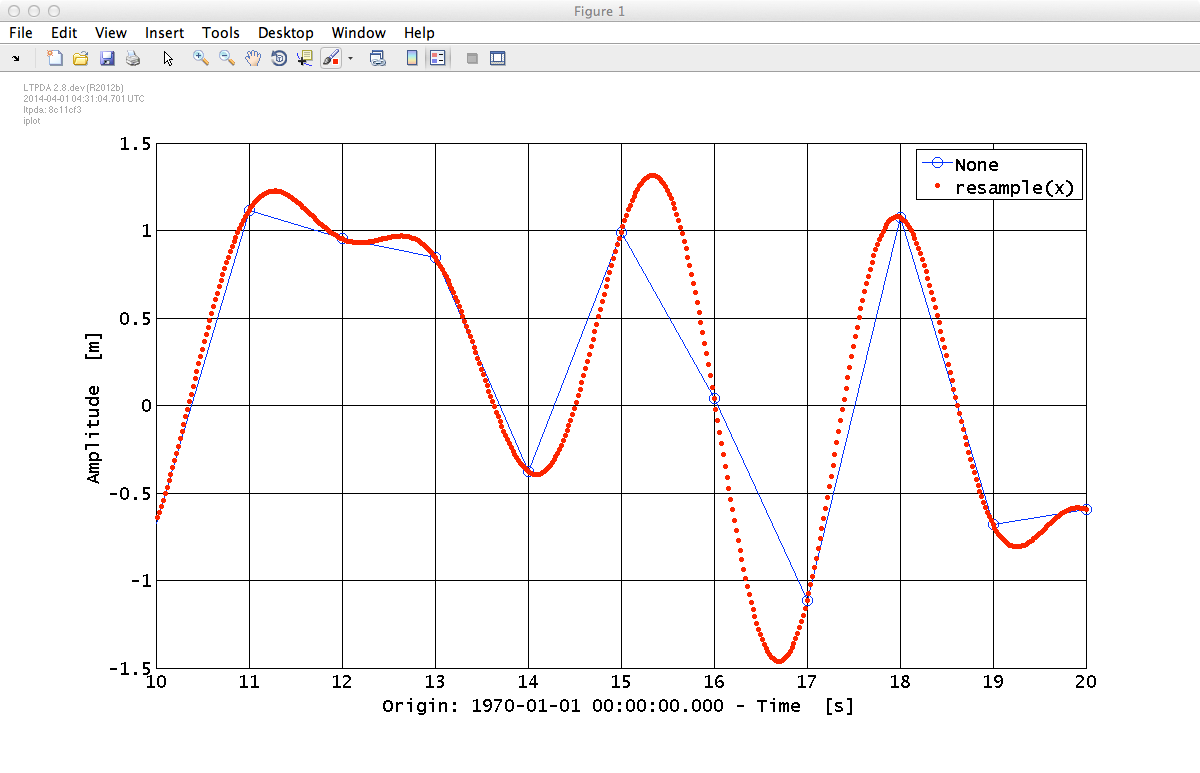
Task: Open the Window menu
Action: (359, 33)
